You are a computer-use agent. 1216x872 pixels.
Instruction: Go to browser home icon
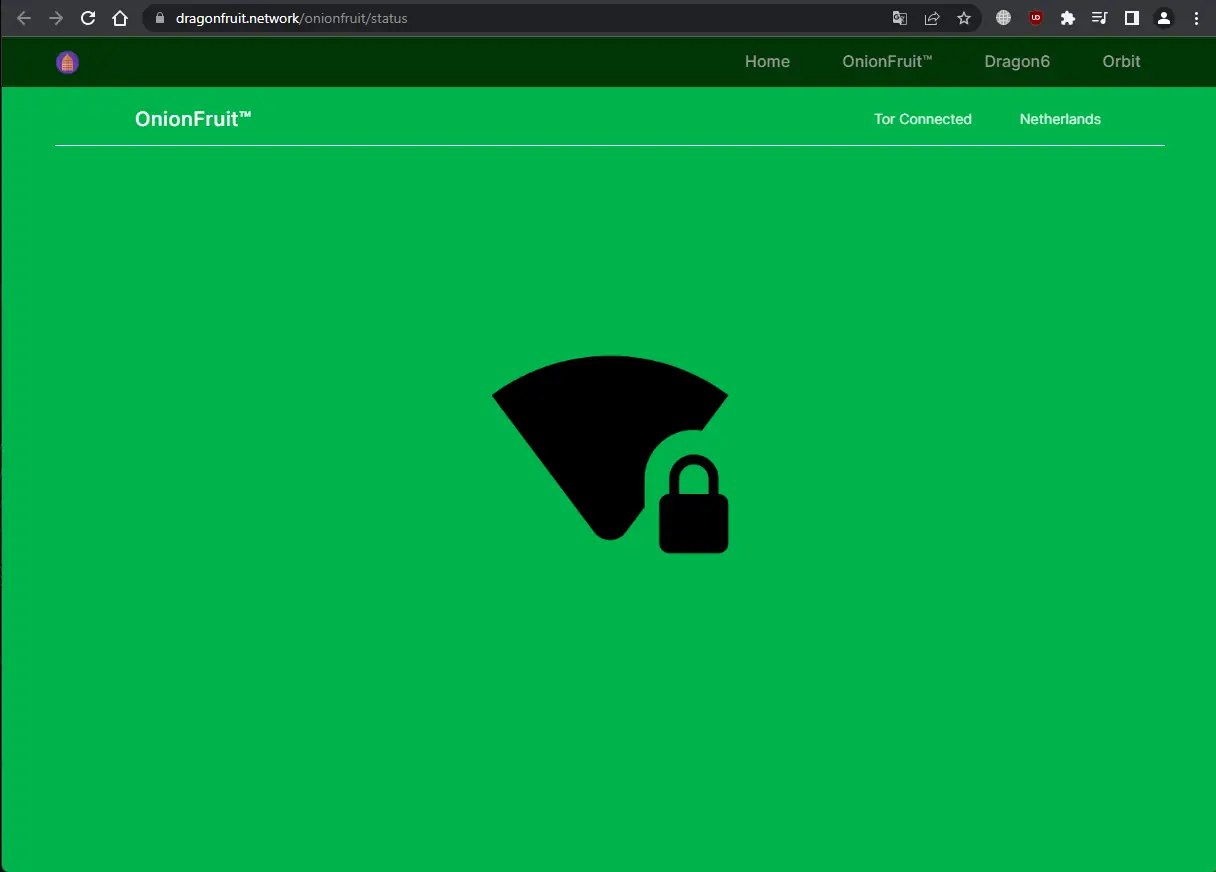tap(120, 18)
